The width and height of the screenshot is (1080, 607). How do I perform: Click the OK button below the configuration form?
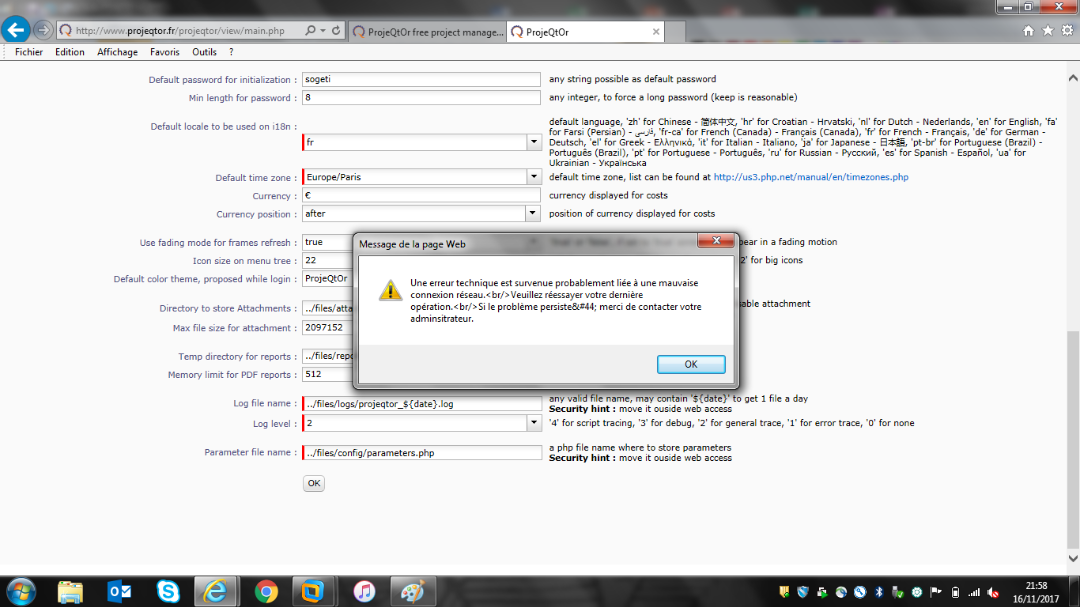pyautogui.click(x=313, y=483)
